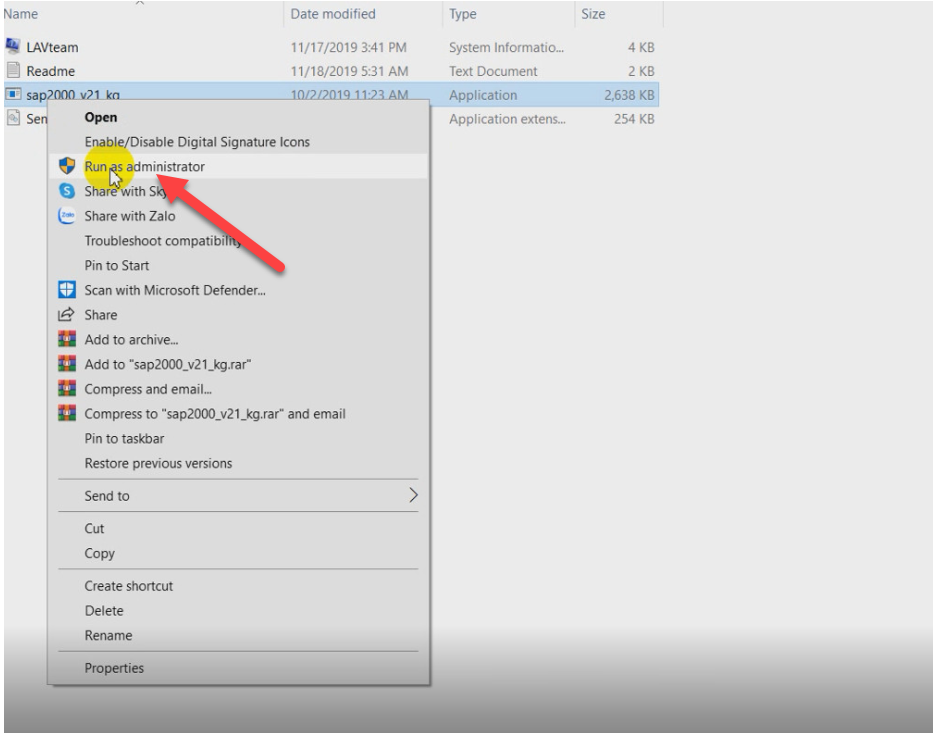Click the Skype icon in context menu
933x733 pixels.
67,191
